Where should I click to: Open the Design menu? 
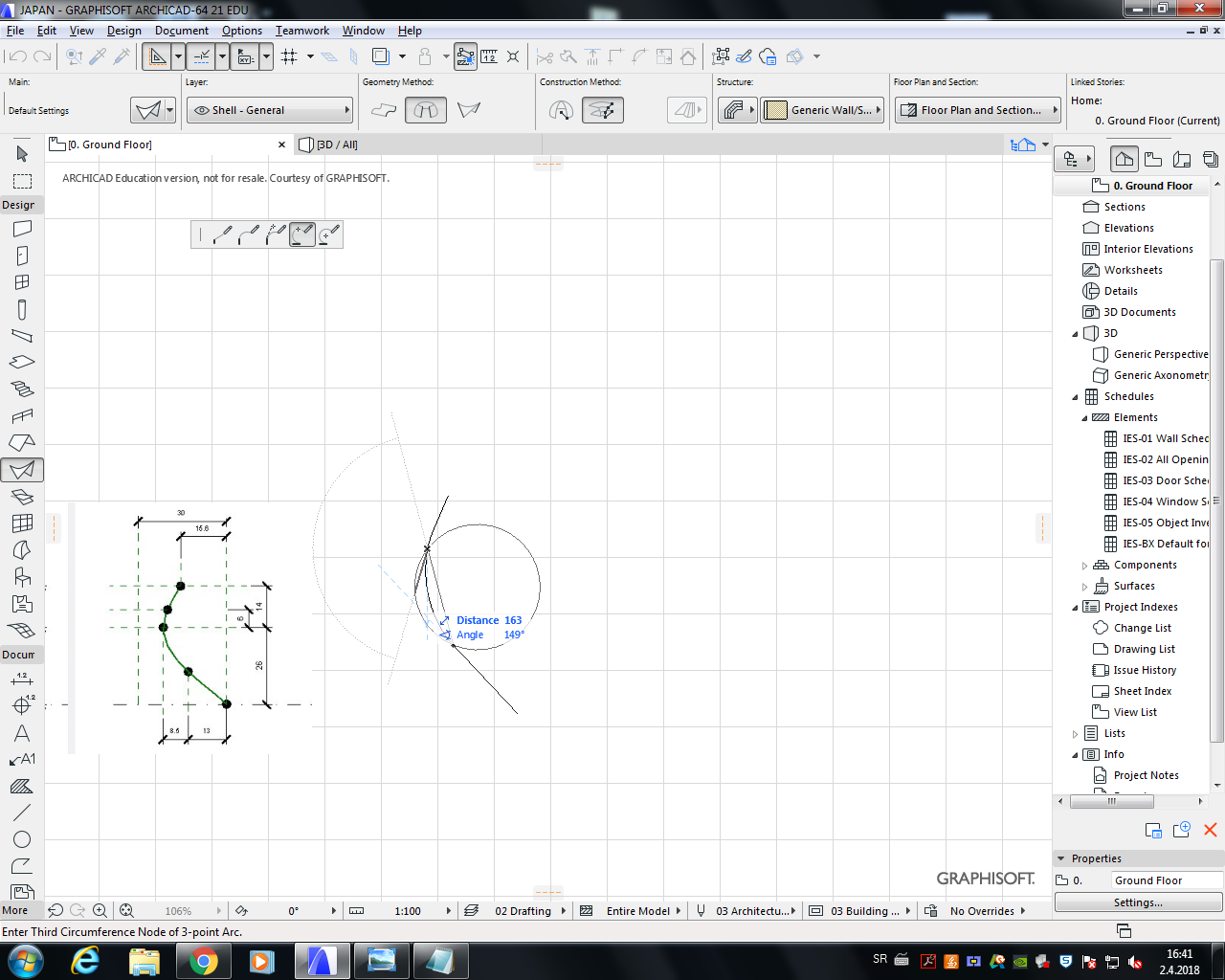point(123,31)
